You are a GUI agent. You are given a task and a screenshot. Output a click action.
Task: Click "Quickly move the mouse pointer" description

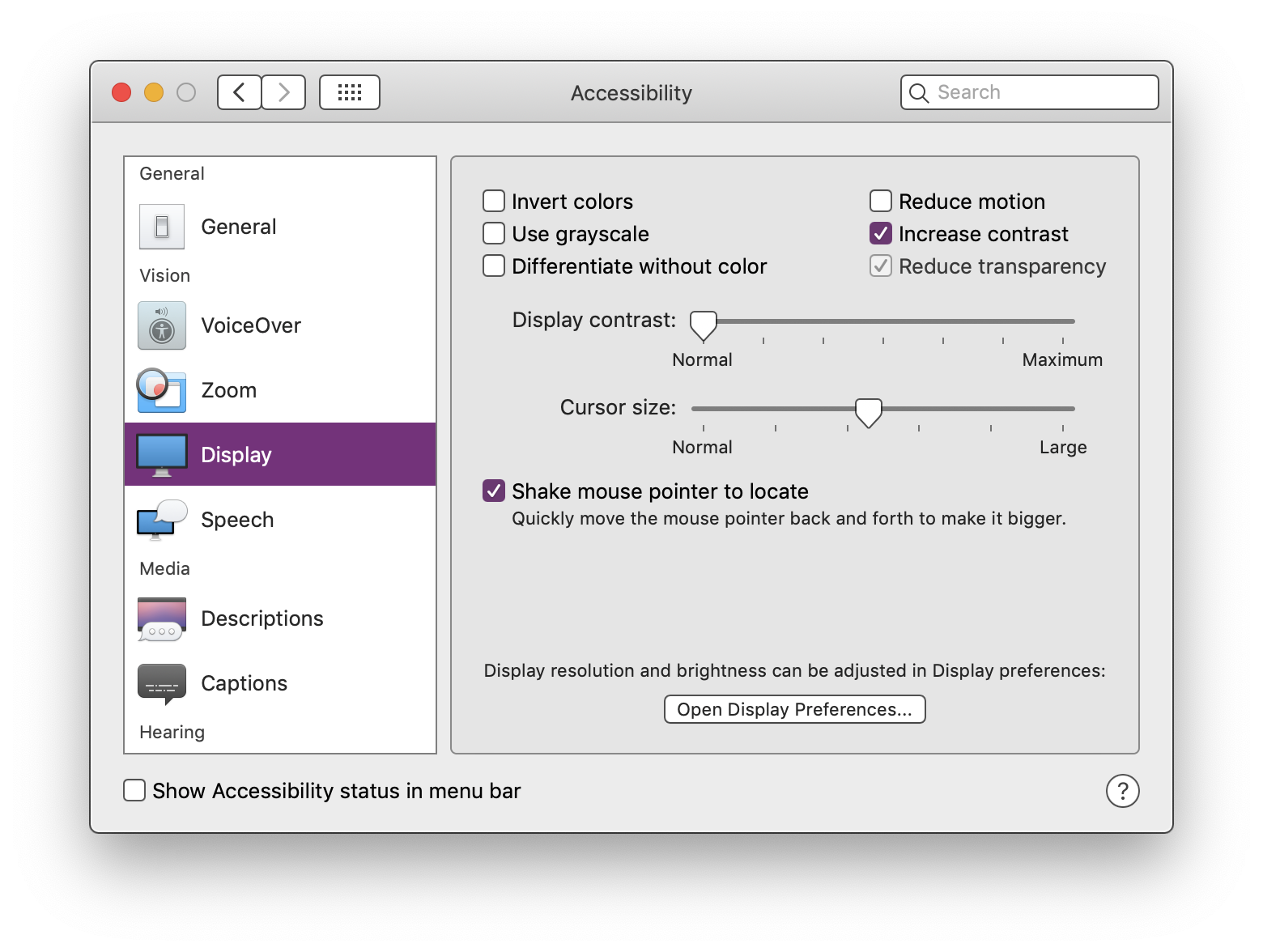point(789,518)
